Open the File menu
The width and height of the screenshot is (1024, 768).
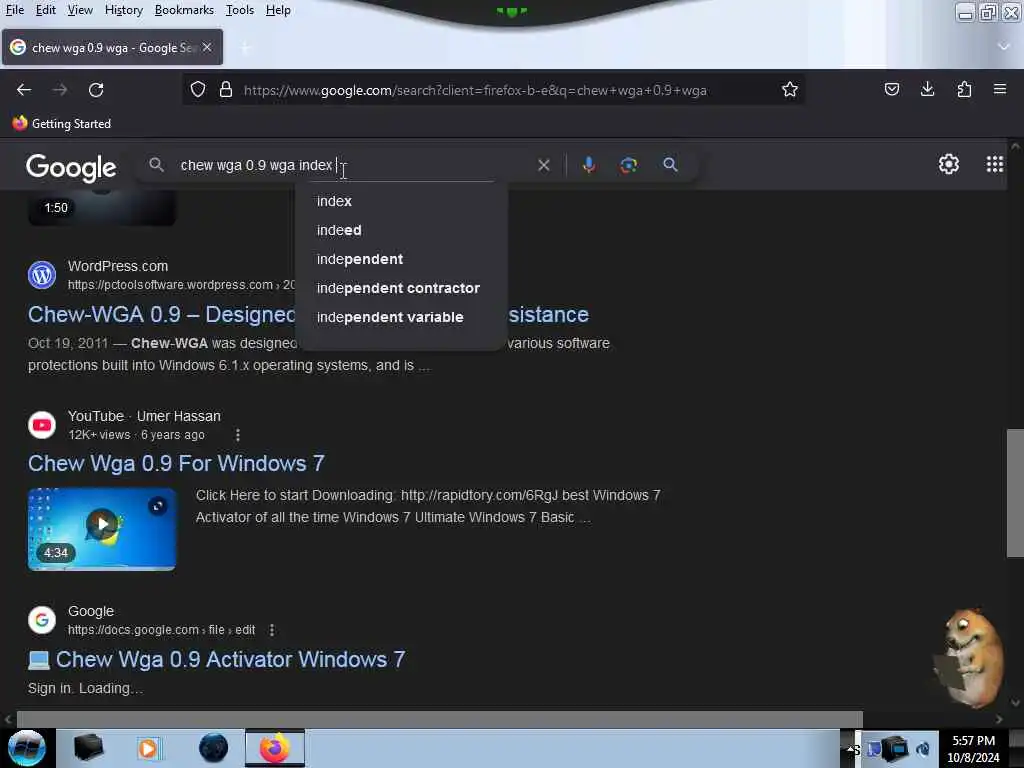point(14,10)
